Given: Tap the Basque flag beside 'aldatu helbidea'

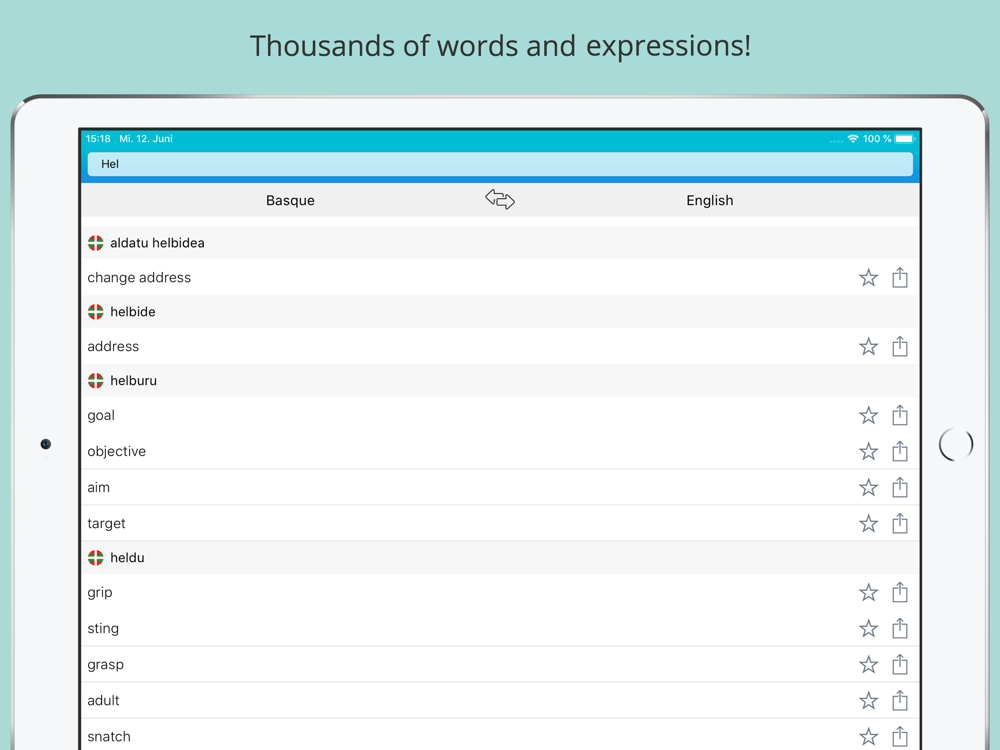Looking at the screenshot, I should [96, 243].
